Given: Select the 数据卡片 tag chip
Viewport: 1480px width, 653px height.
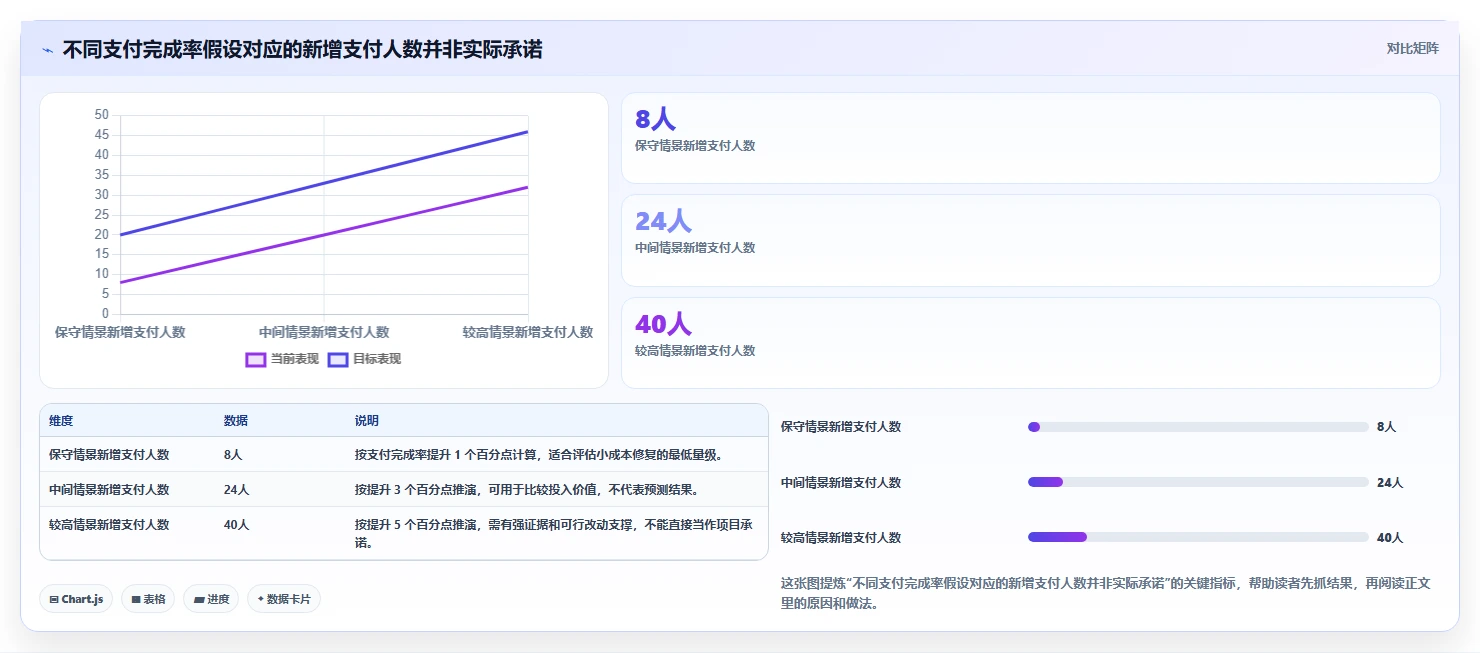Looking at the screenshot, I should (x=284, y=599).
